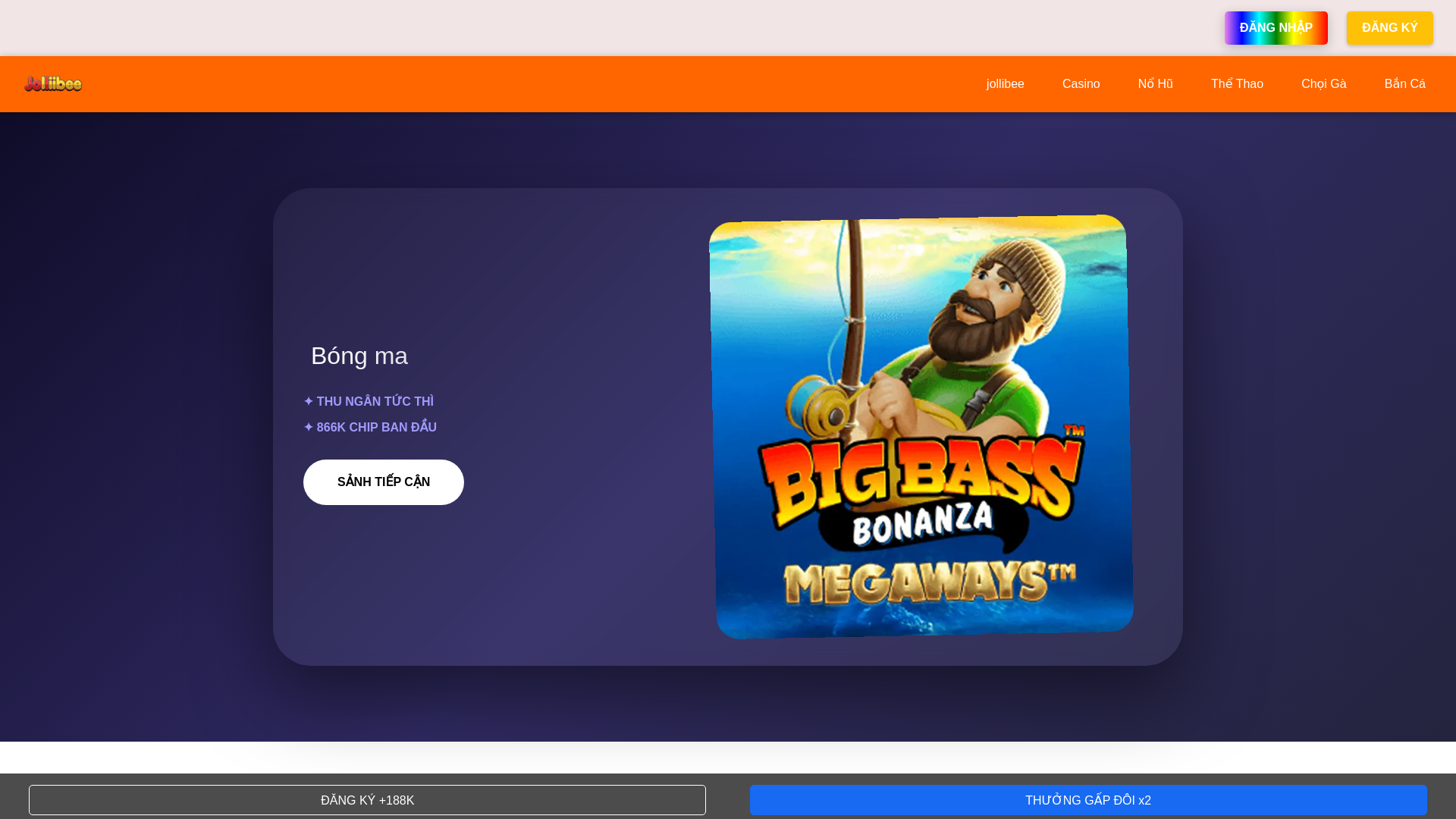Viewport: 1456px width, 819px height.
Task: Click the Jollibee logo icon
Action: (x=53, y=83)
